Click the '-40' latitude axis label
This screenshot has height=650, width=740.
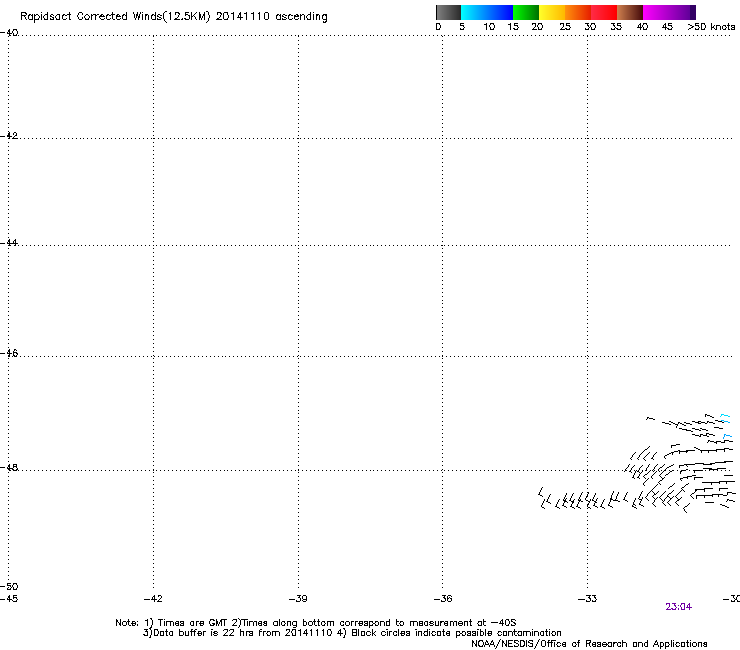pyautogui.click(x=9, y=33)
